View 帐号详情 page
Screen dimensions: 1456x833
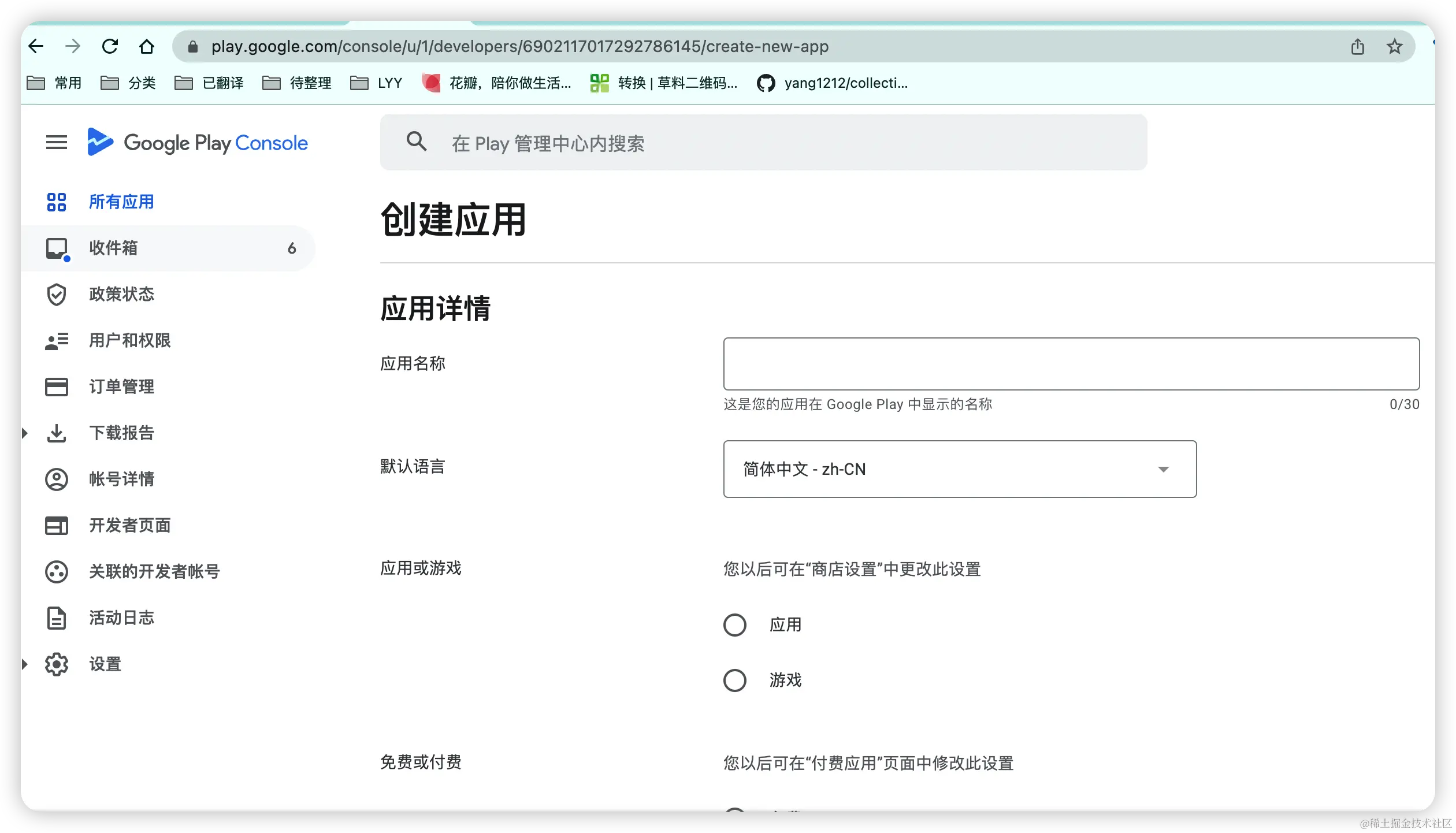(122, 479)
